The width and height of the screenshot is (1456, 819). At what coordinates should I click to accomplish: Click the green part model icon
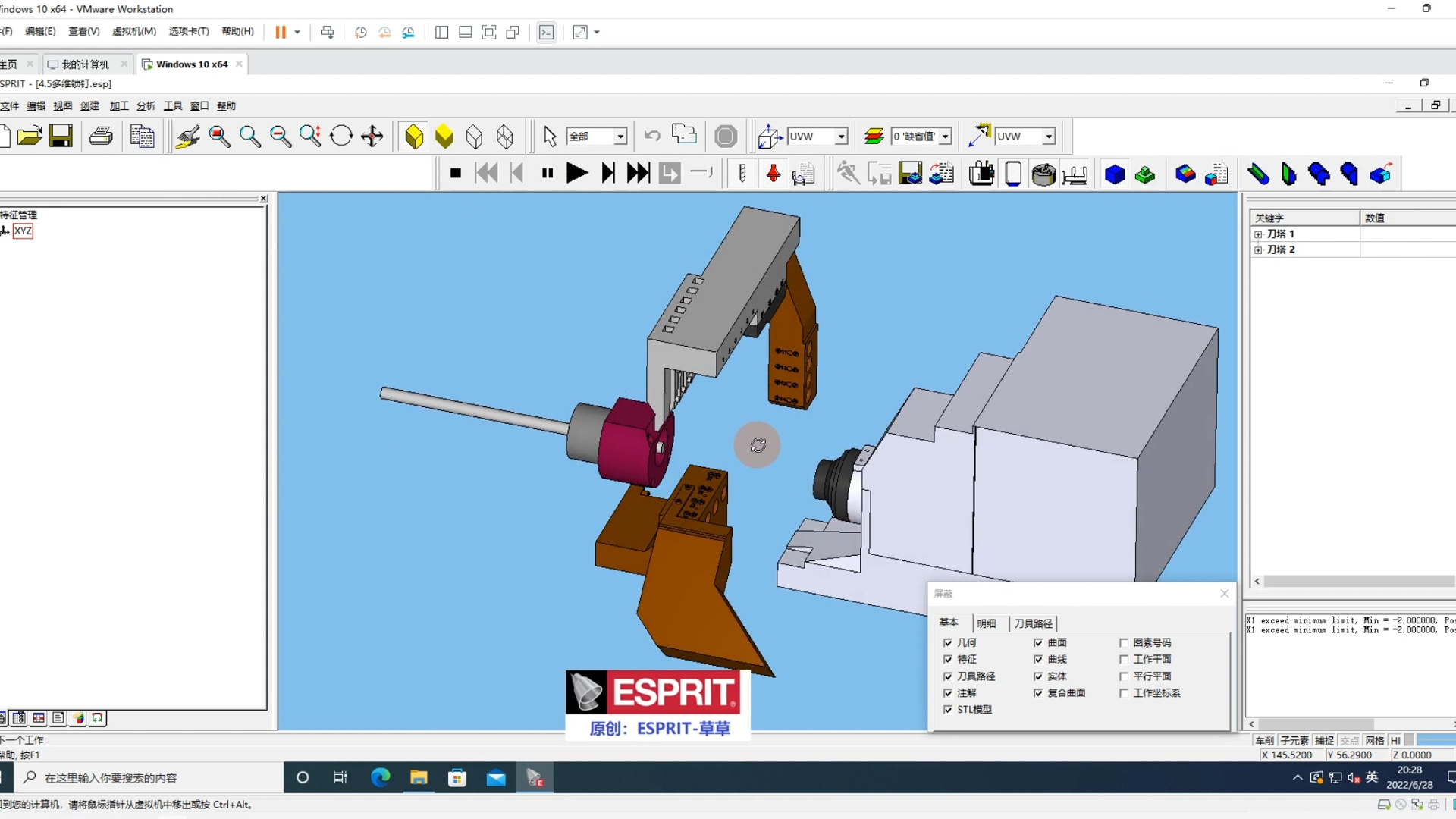click(x=1145, y=174)
